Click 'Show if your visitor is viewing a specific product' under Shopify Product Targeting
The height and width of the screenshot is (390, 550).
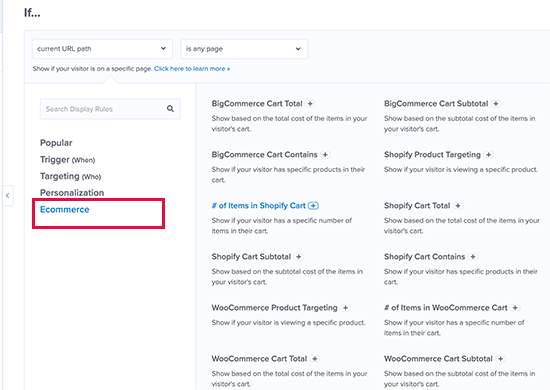tap(461, 170)
